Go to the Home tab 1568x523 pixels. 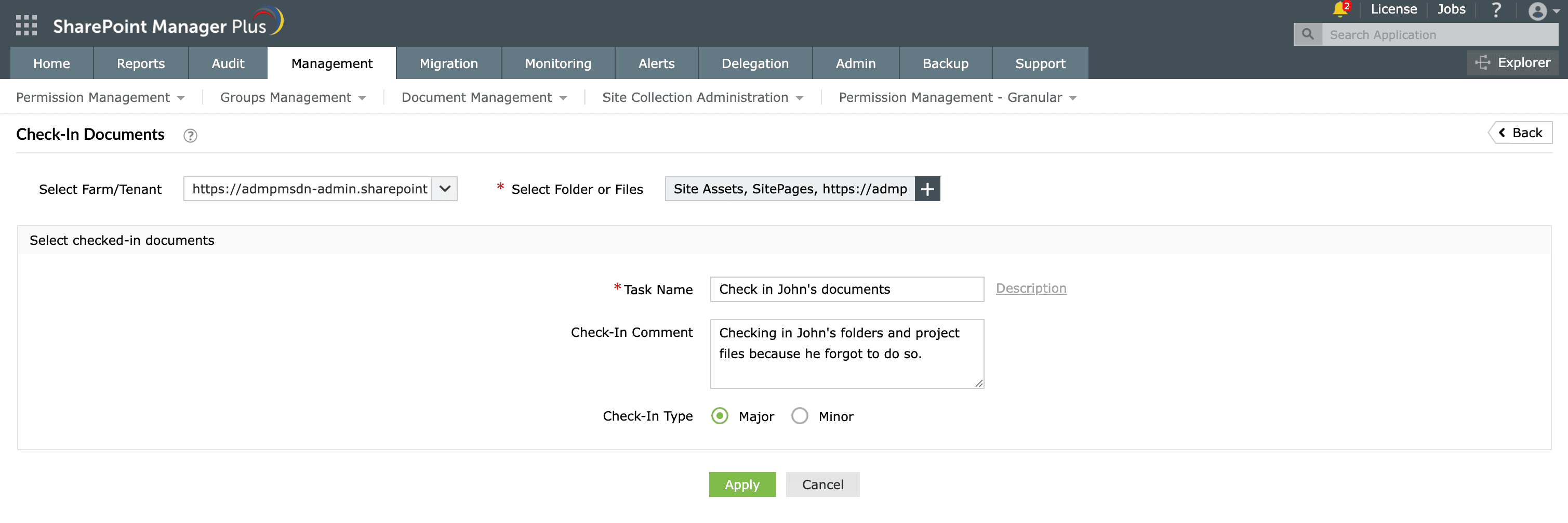(x=52, y=63)
